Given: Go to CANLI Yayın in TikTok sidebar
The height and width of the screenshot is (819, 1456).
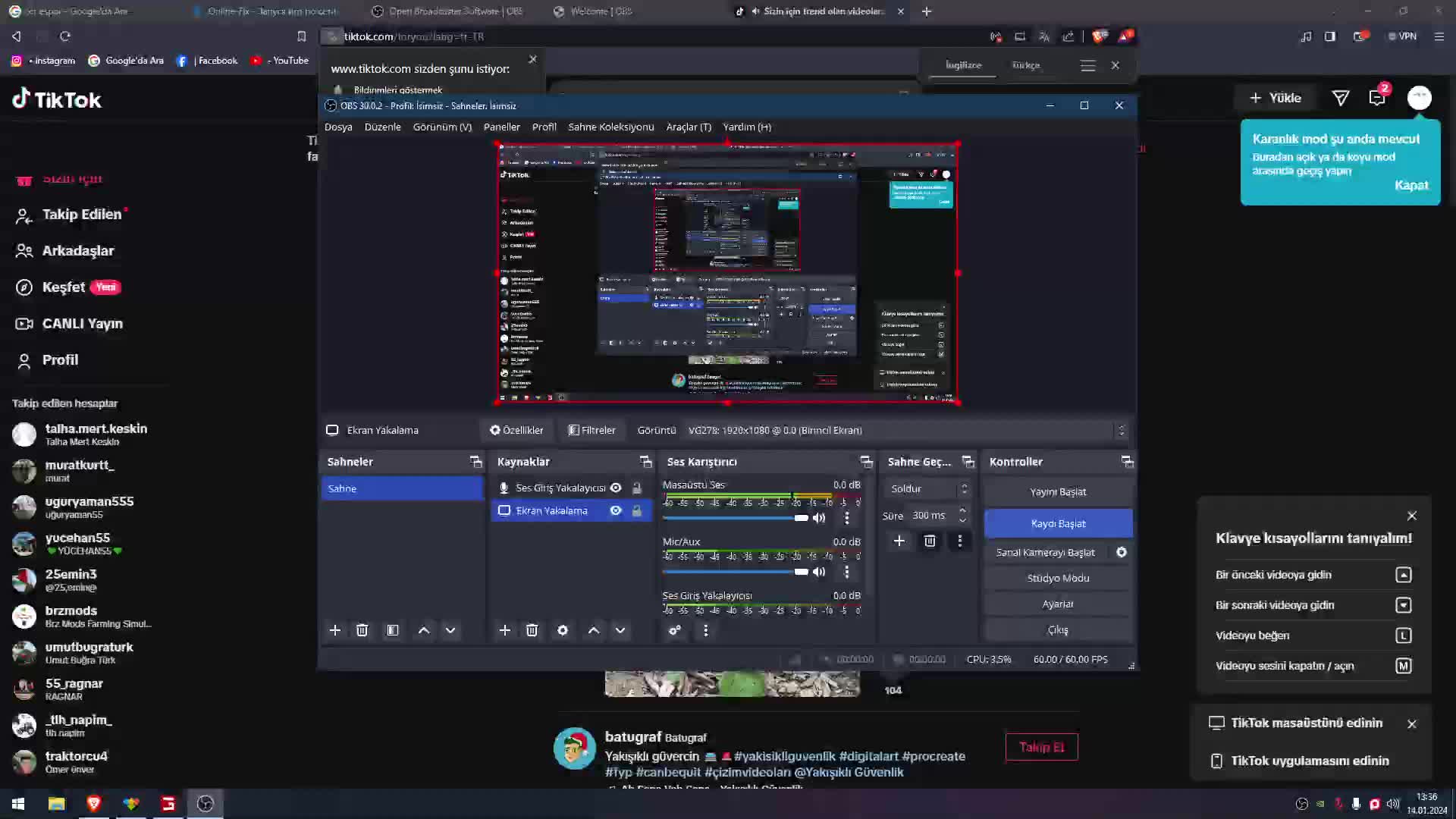Looking at the screenshot, I should point(70,324).
